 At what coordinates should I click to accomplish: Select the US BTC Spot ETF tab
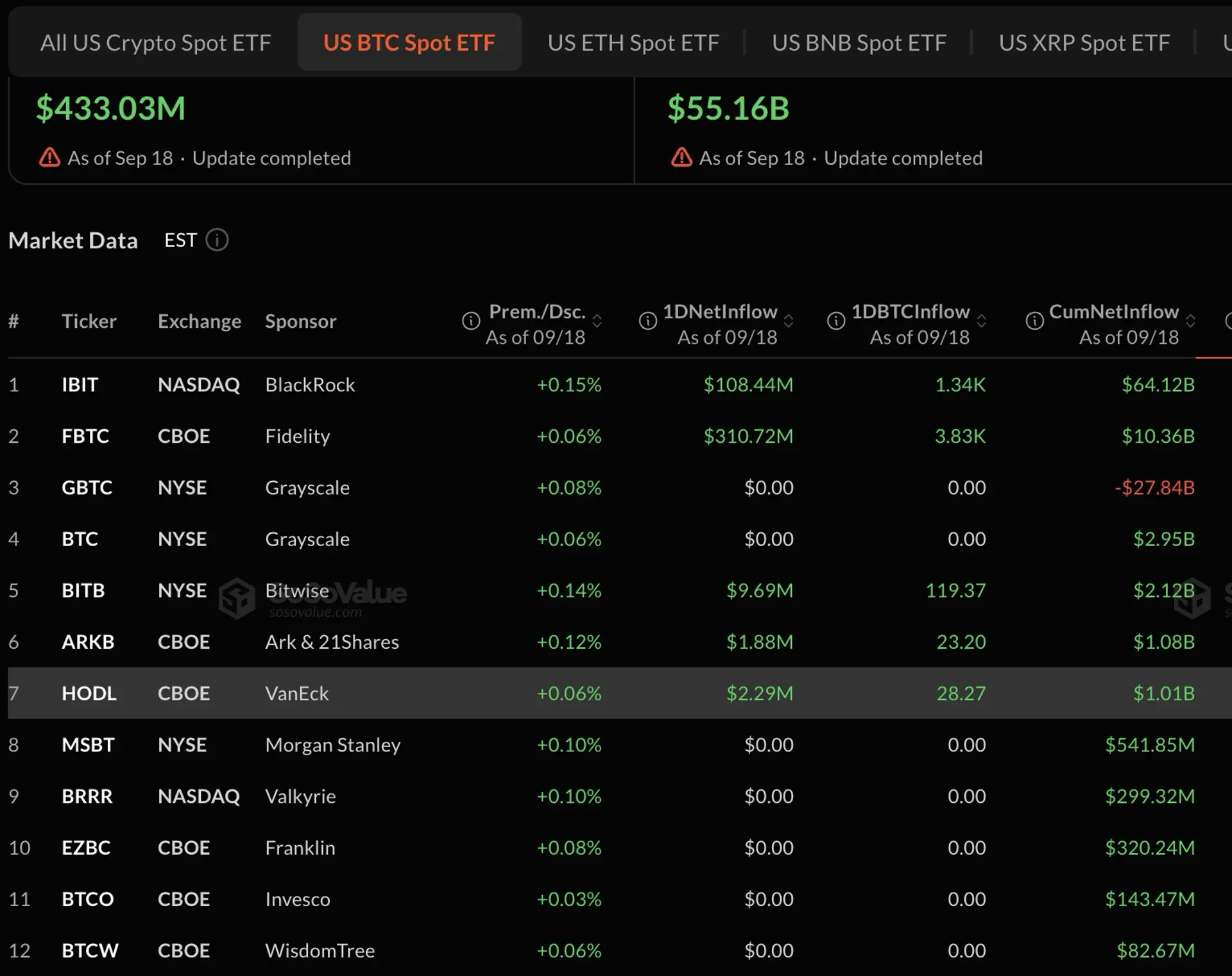pos(409,42)
